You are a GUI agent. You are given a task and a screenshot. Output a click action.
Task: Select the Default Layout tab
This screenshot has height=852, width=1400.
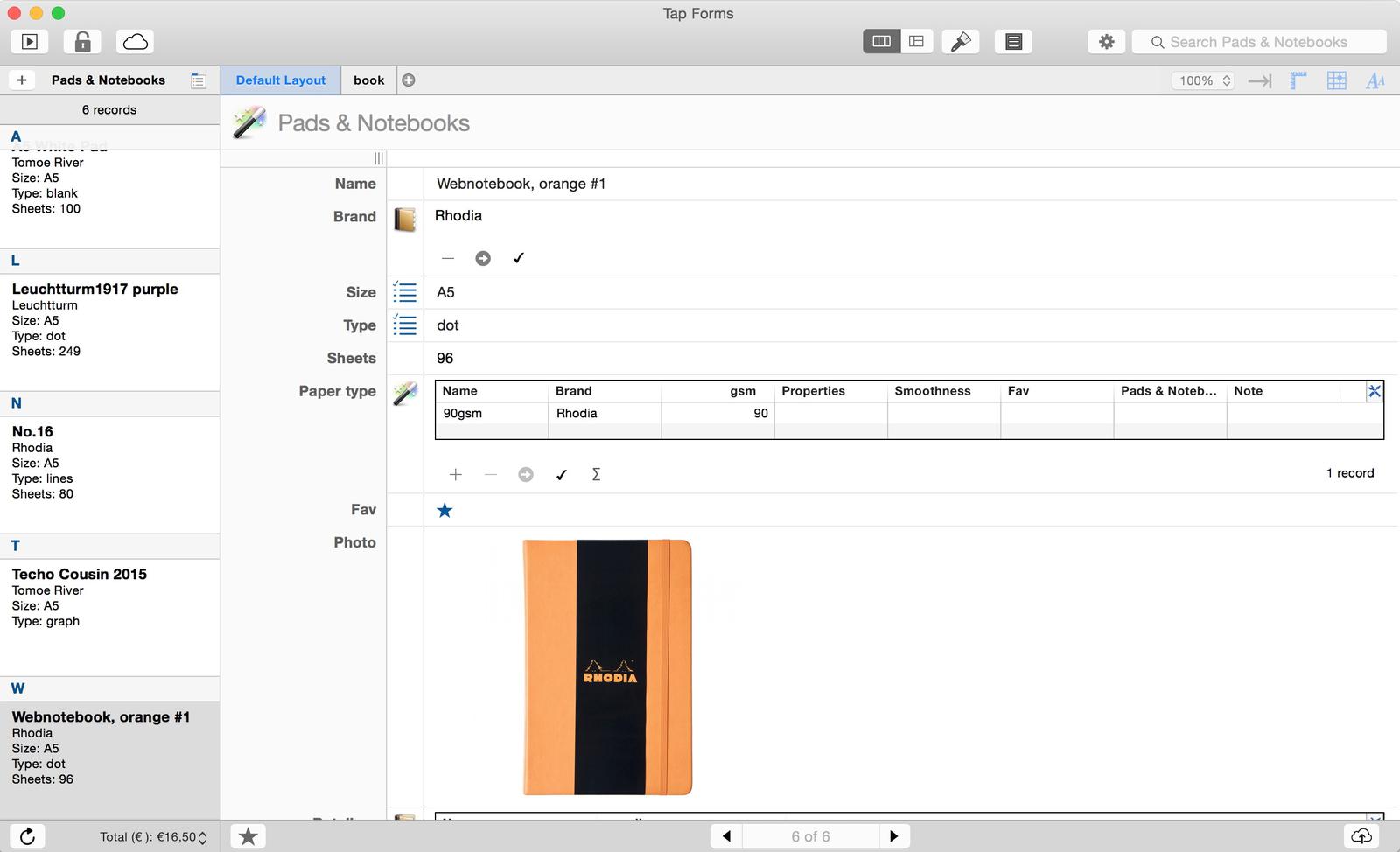[280, 80]
